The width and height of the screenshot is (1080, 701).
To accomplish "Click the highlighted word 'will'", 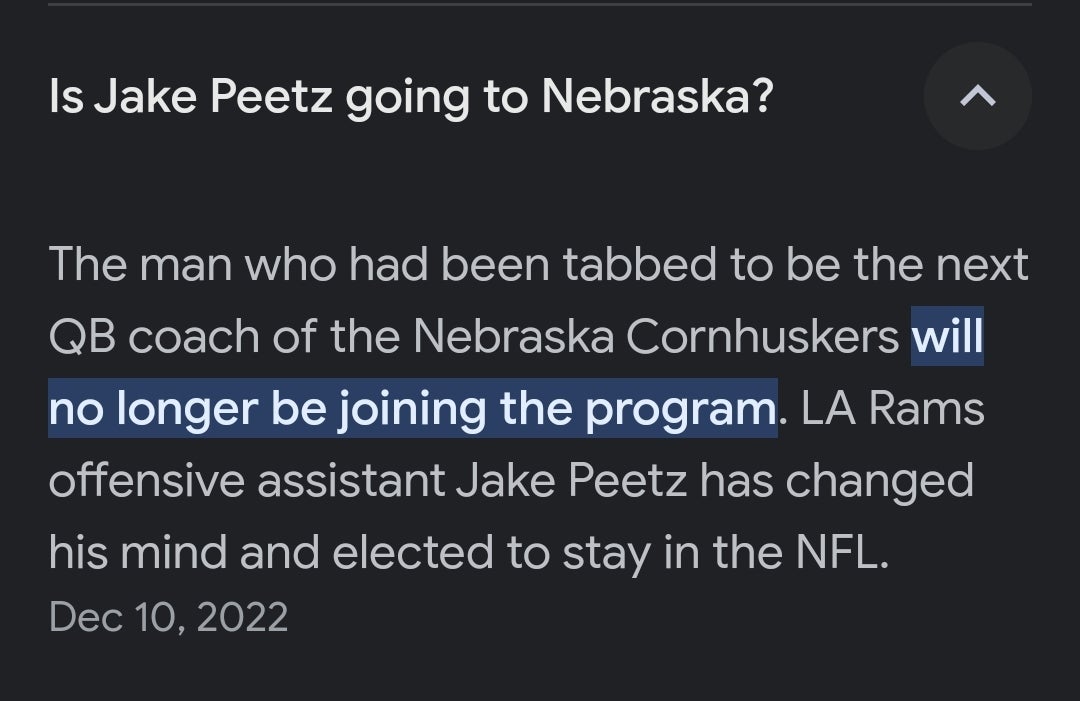I will (x=947, y=337).
